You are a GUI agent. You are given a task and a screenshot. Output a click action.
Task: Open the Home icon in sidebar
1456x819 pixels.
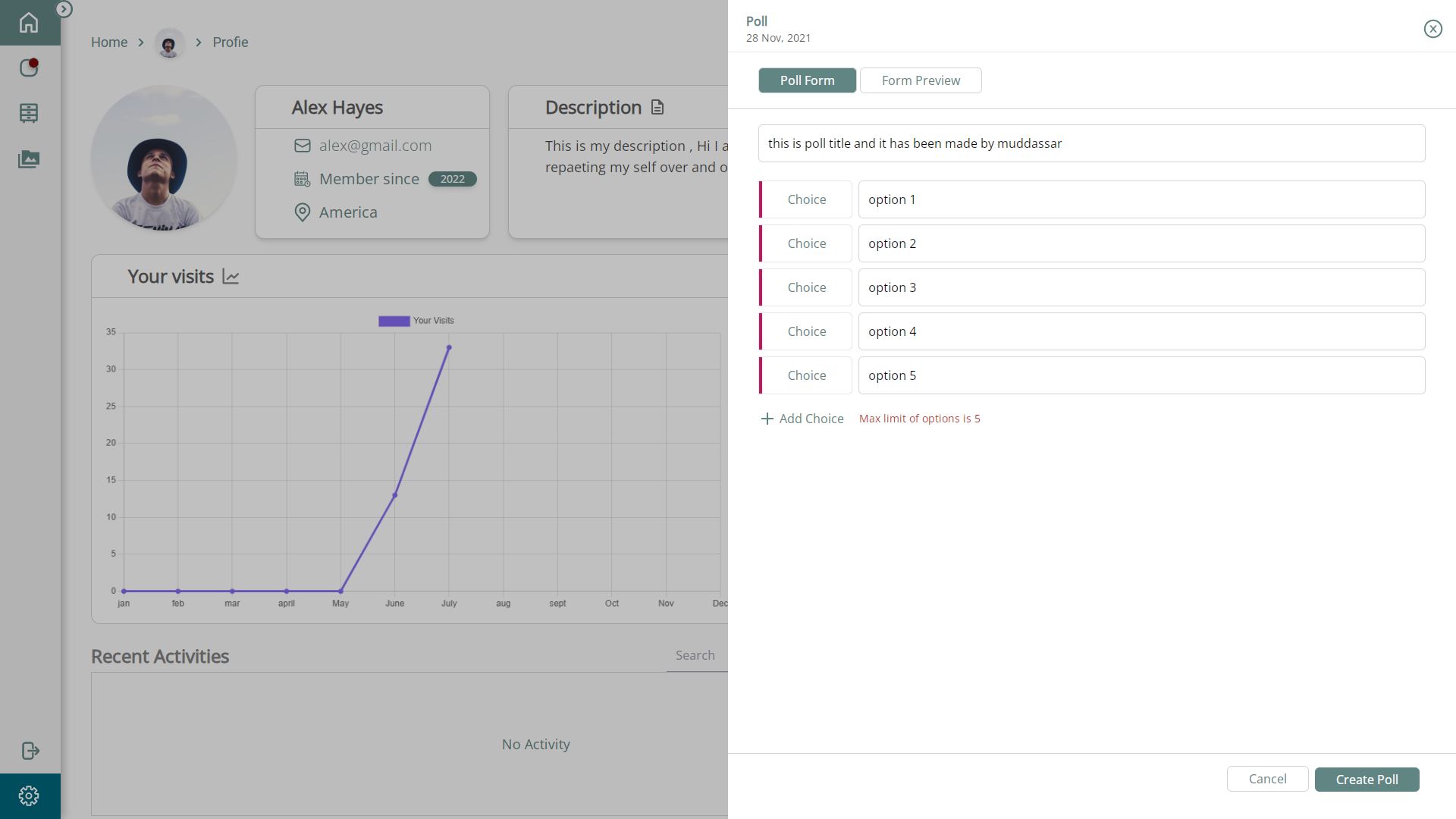pyautogui.click(x=29, y=23)
